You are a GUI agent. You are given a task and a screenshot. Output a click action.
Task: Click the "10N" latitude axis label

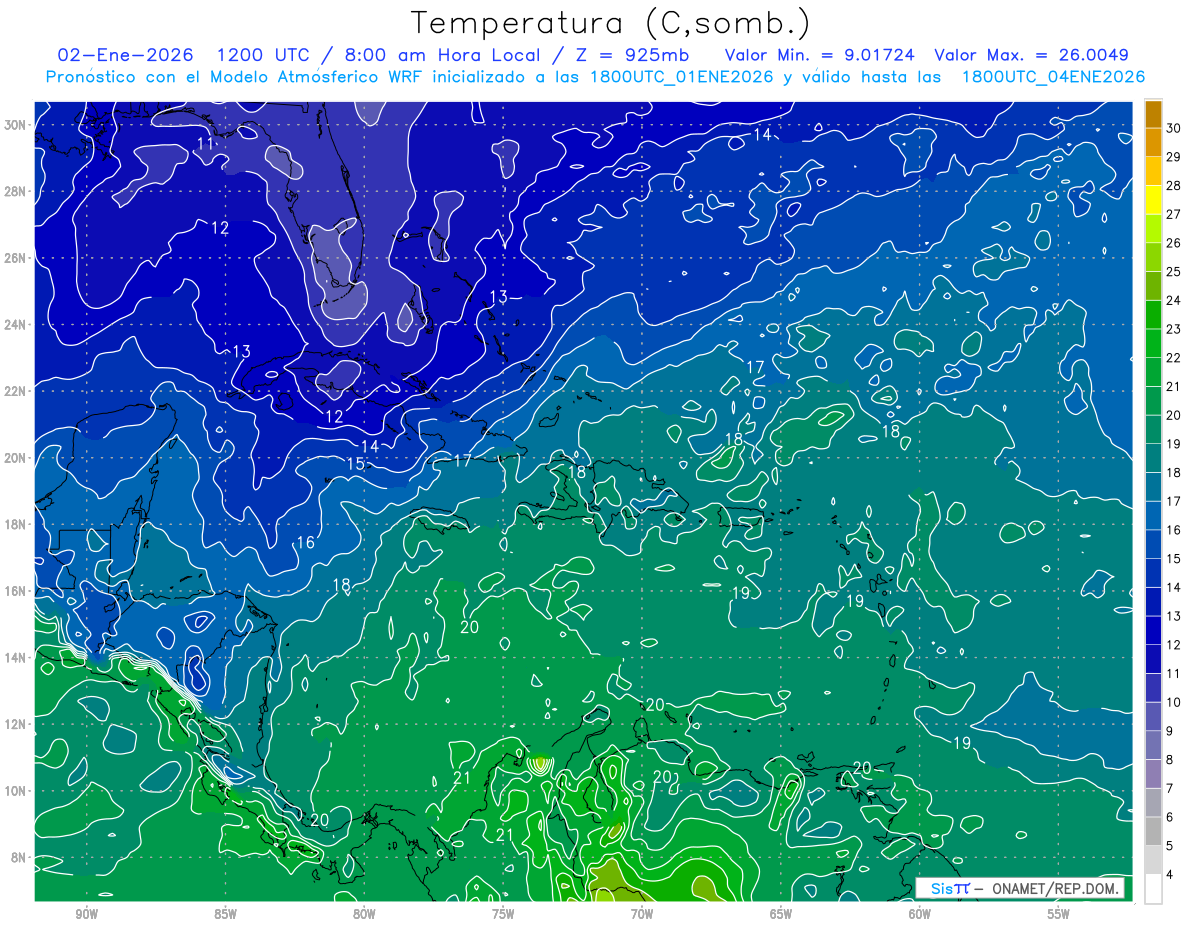tap(16, 791)
